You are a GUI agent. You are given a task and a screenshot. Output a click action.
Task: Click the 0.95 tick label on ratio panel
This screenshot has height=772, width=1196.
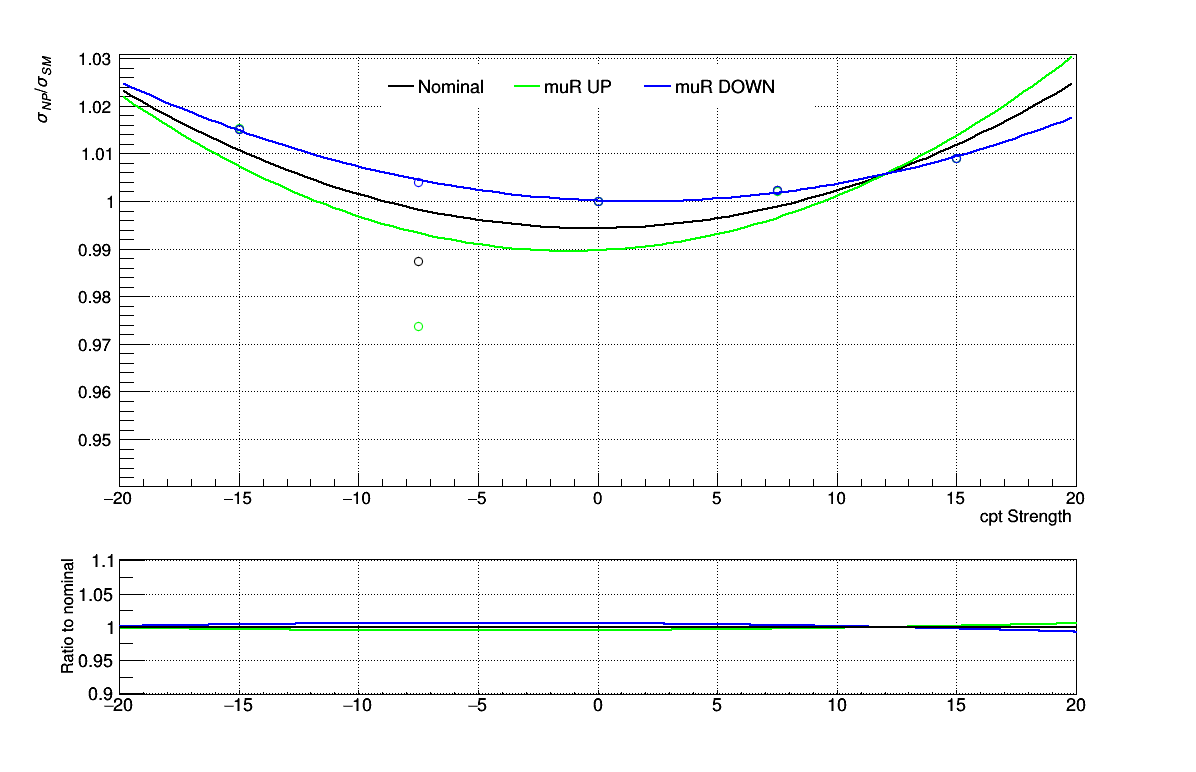pos(95,661)
